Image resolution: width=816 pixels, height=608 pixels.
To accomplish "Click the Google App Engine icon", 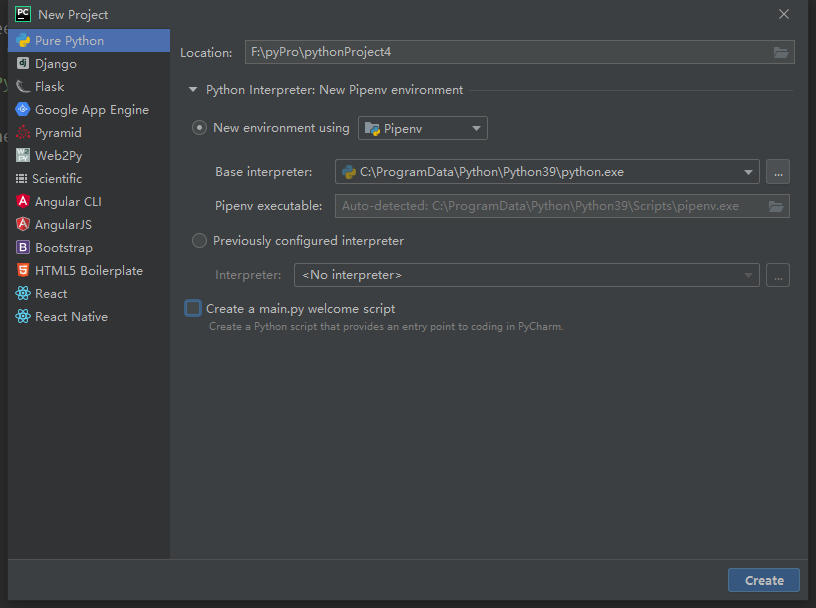I will tap(23, 109).
